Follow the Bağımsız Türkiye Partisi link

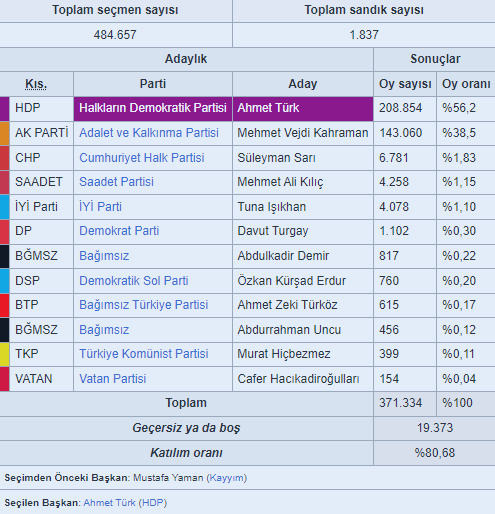pyautogui.click(x=143, y=305)
